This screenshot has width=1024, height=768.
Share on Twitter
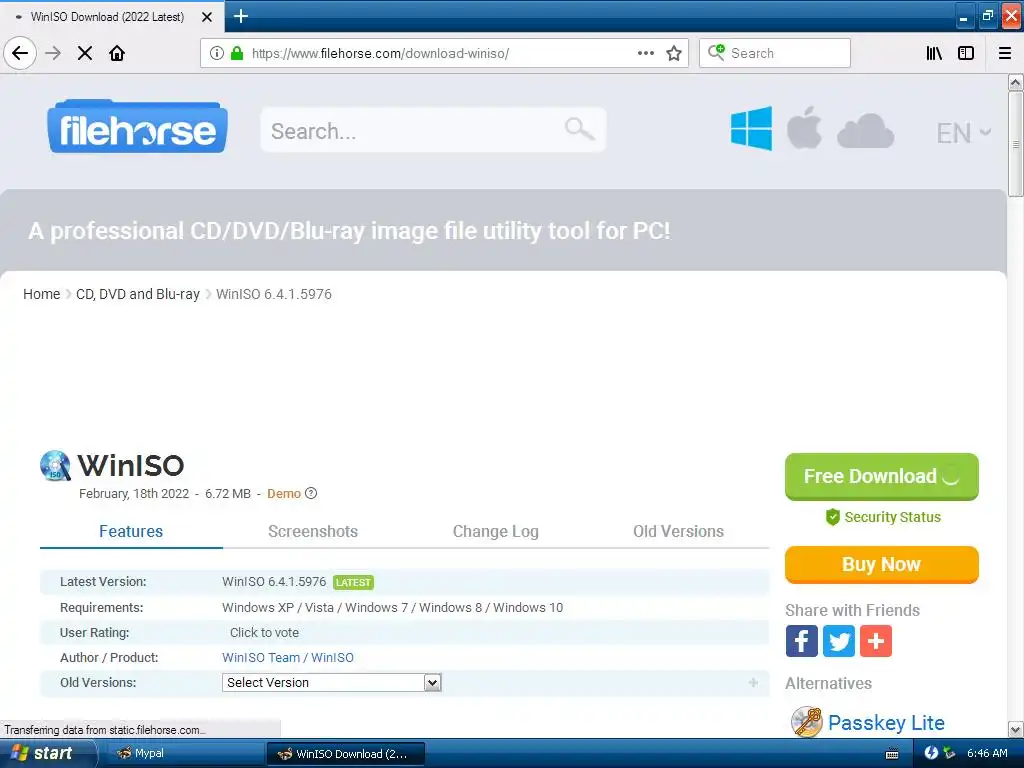click(x=839, y=641)
